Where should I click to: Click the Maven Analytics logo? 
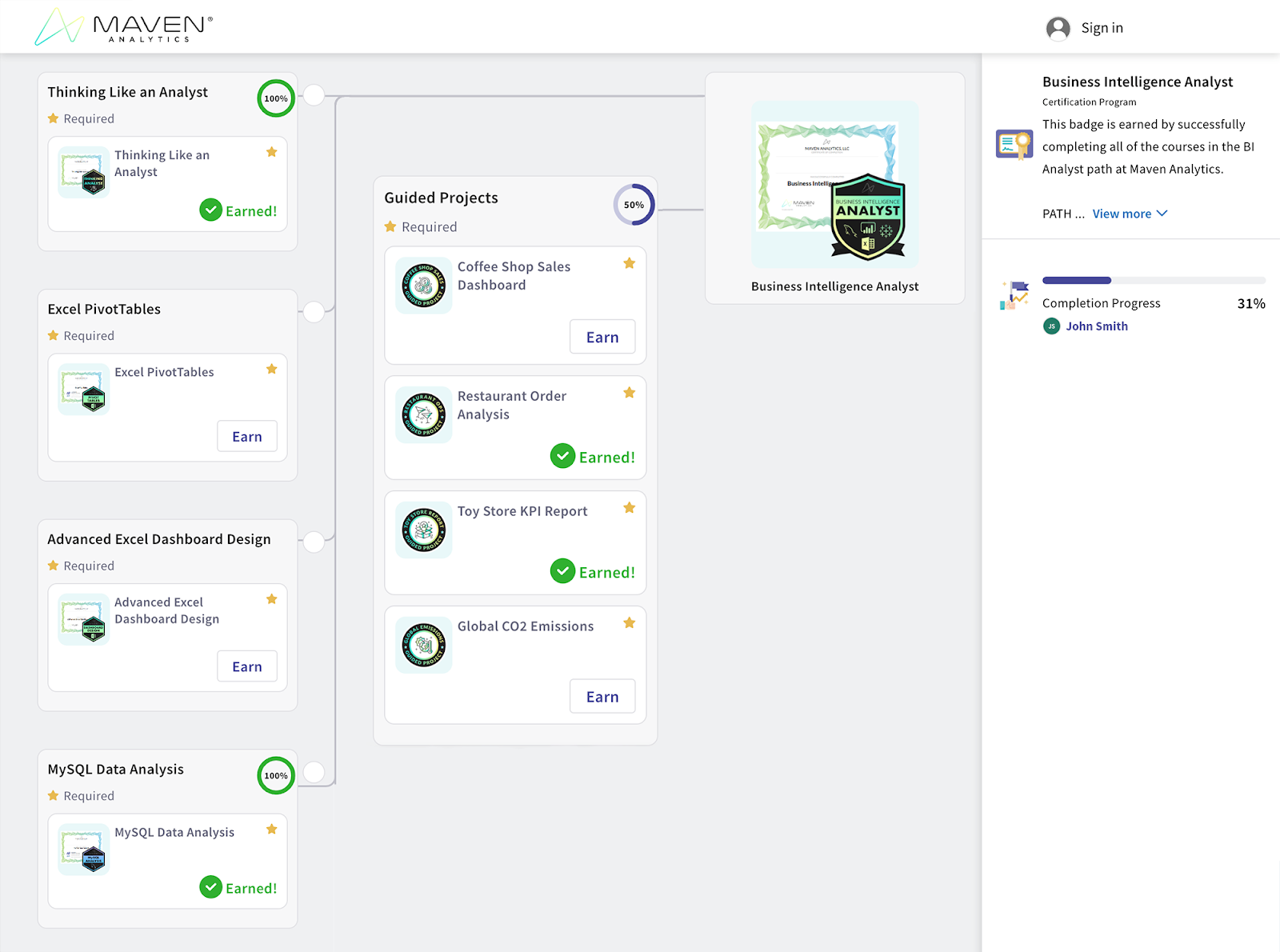coord(124,26)
